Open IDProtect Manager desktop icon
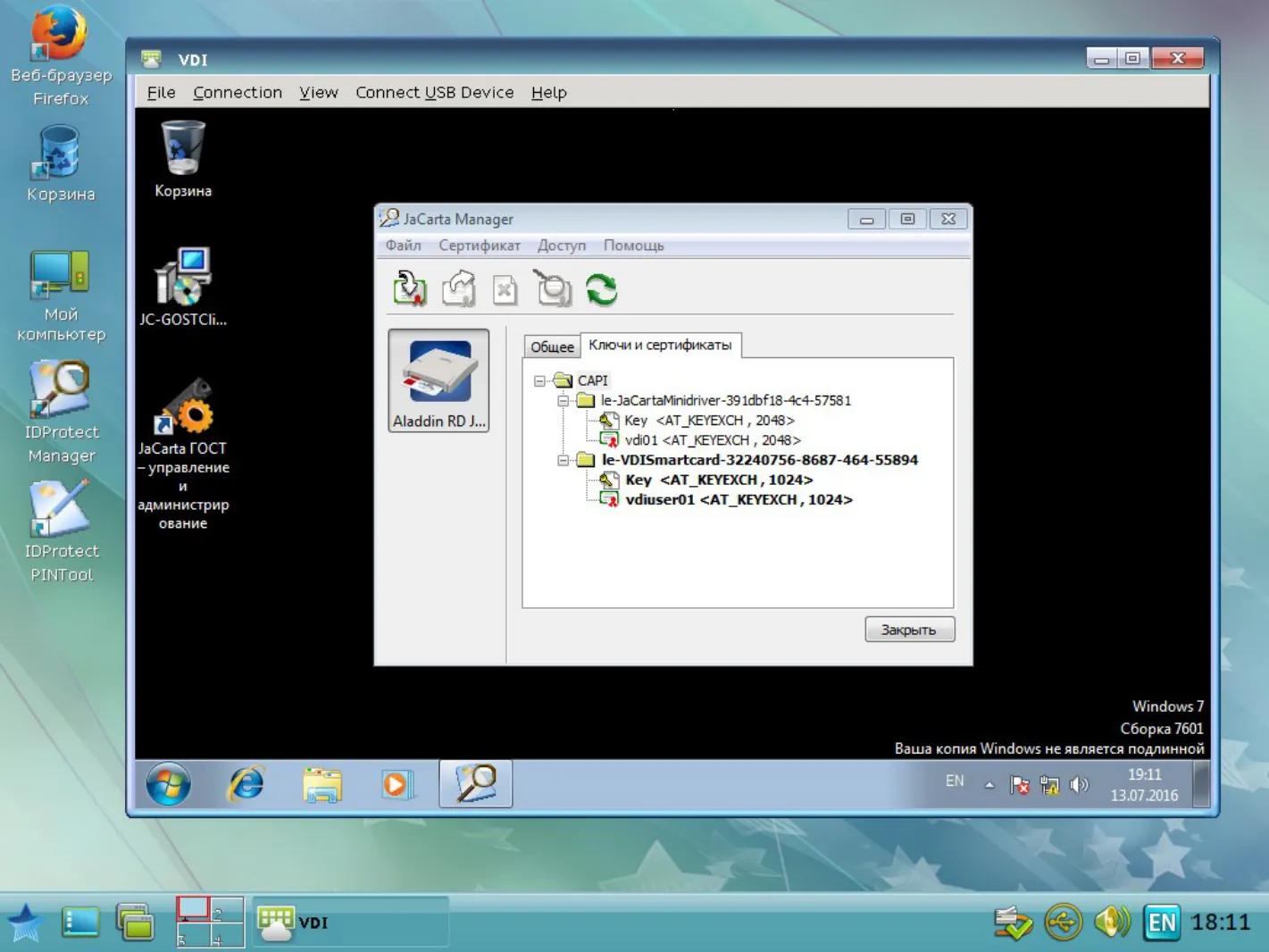The image size is (1269, 952). [x=61, y=413]
